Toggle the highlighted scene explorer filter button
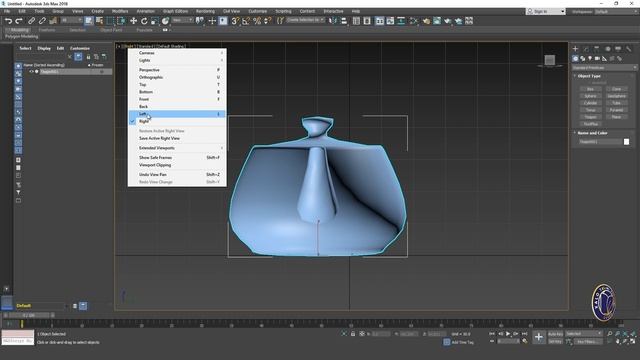The width and height of the screenshot is (640, 360). point(78,57)
